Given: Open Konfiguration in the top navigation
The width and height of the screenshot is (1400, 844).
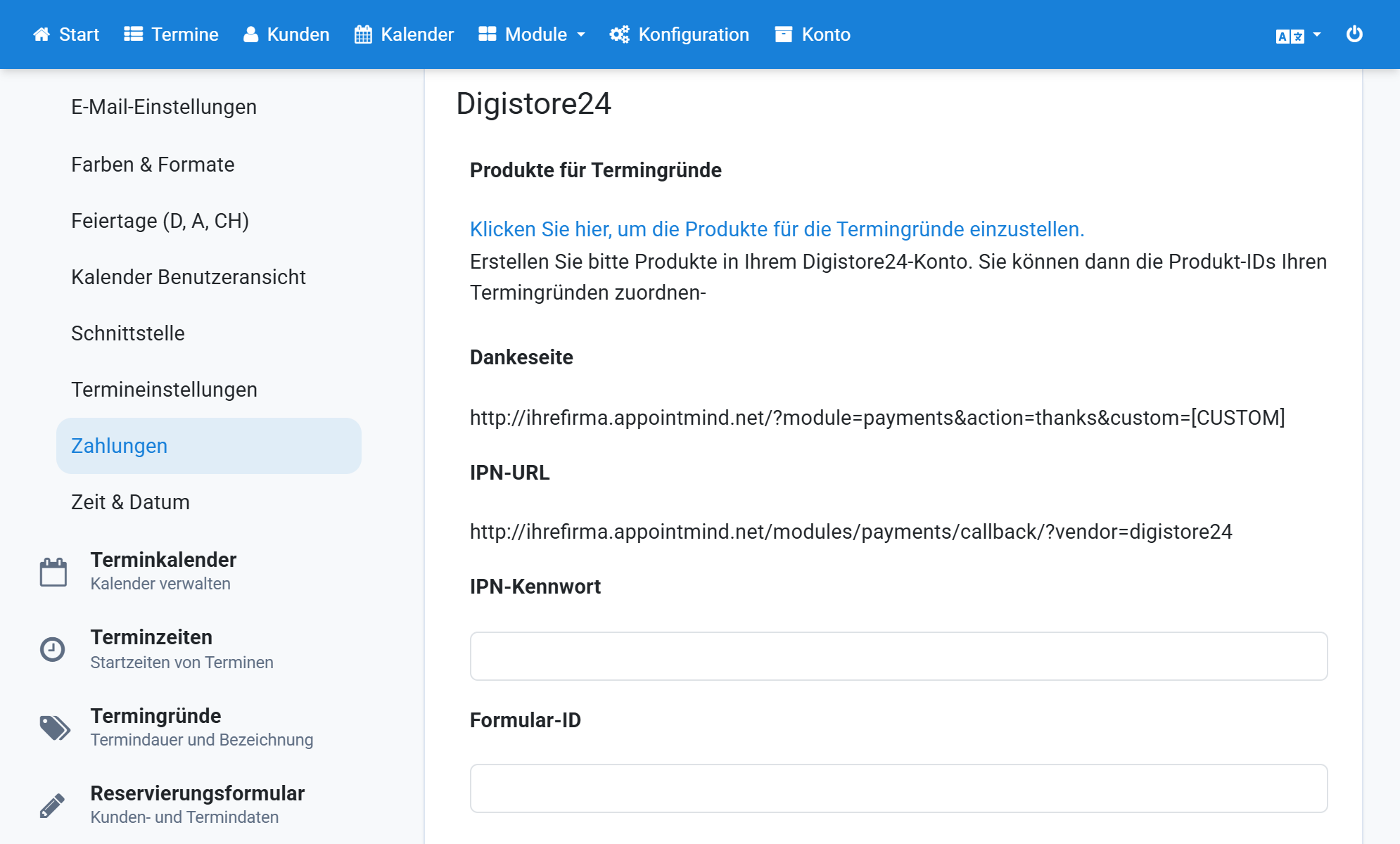Looking at the screenshot, I should click(x=694, y=34).
